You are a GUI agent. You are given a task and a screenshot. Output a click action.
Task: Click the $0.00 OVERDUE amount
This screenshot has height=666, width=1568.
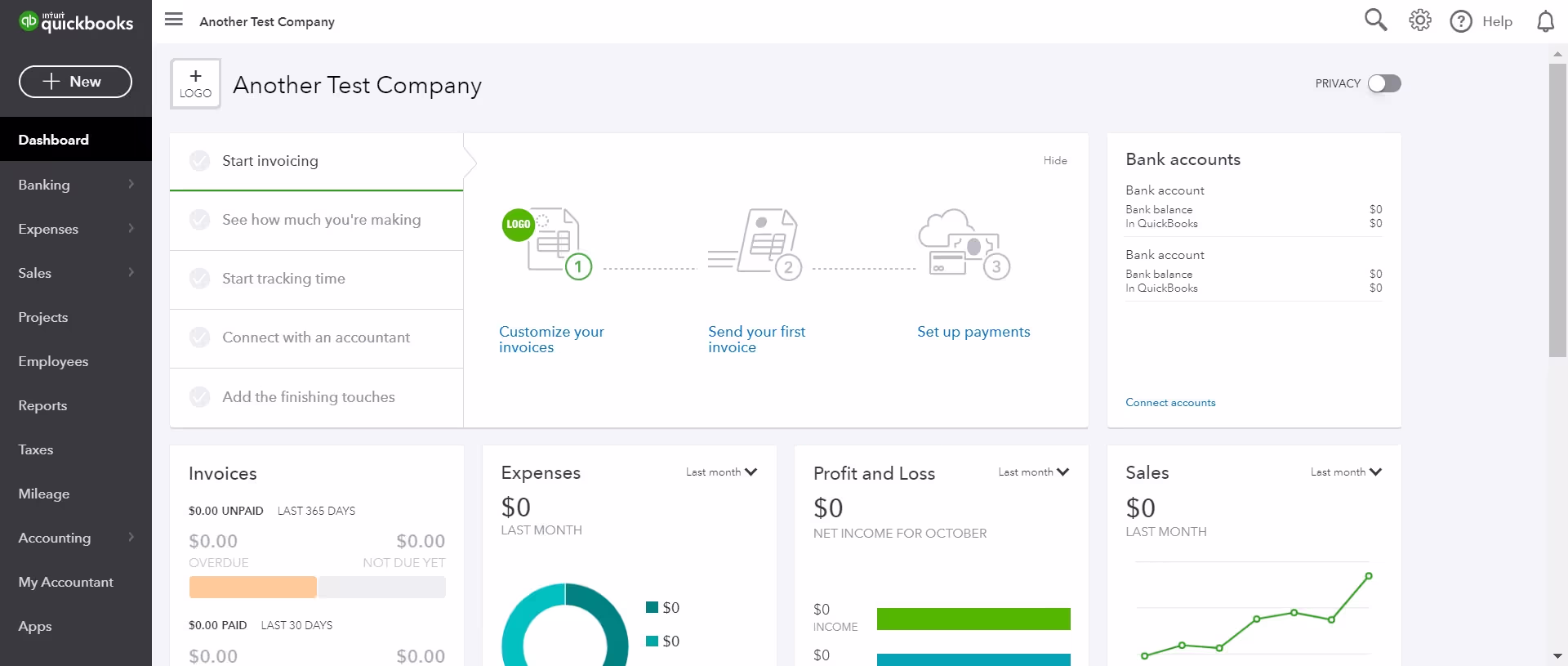pyautogui.click(x=213, y=541)
